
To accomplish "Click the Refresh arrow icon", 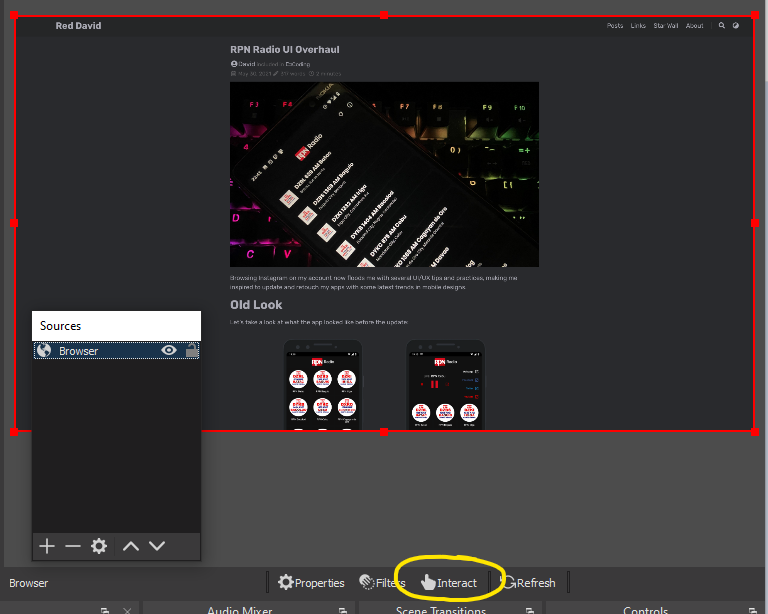I will [508, 582].
